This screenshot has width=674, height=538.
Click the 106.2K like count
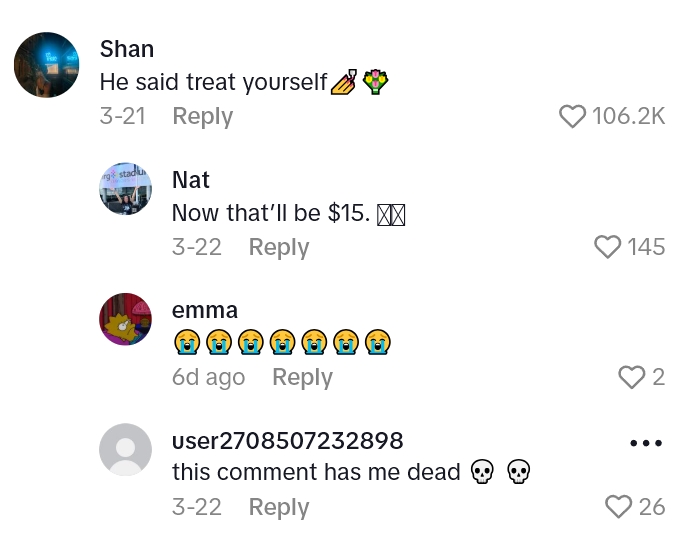coord(628,117)
